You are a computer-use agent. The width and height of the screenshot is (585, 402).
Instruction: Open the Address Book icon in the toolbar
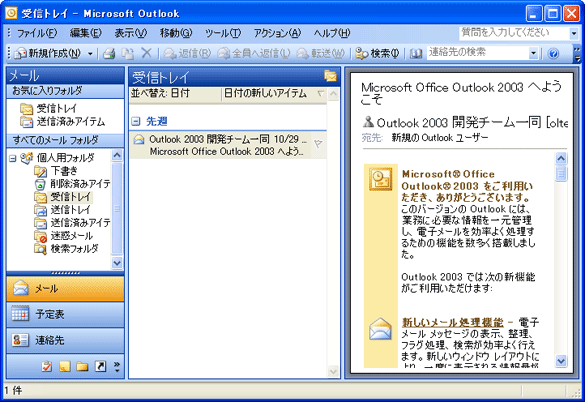pyautogui.click(x=416, y=54)
